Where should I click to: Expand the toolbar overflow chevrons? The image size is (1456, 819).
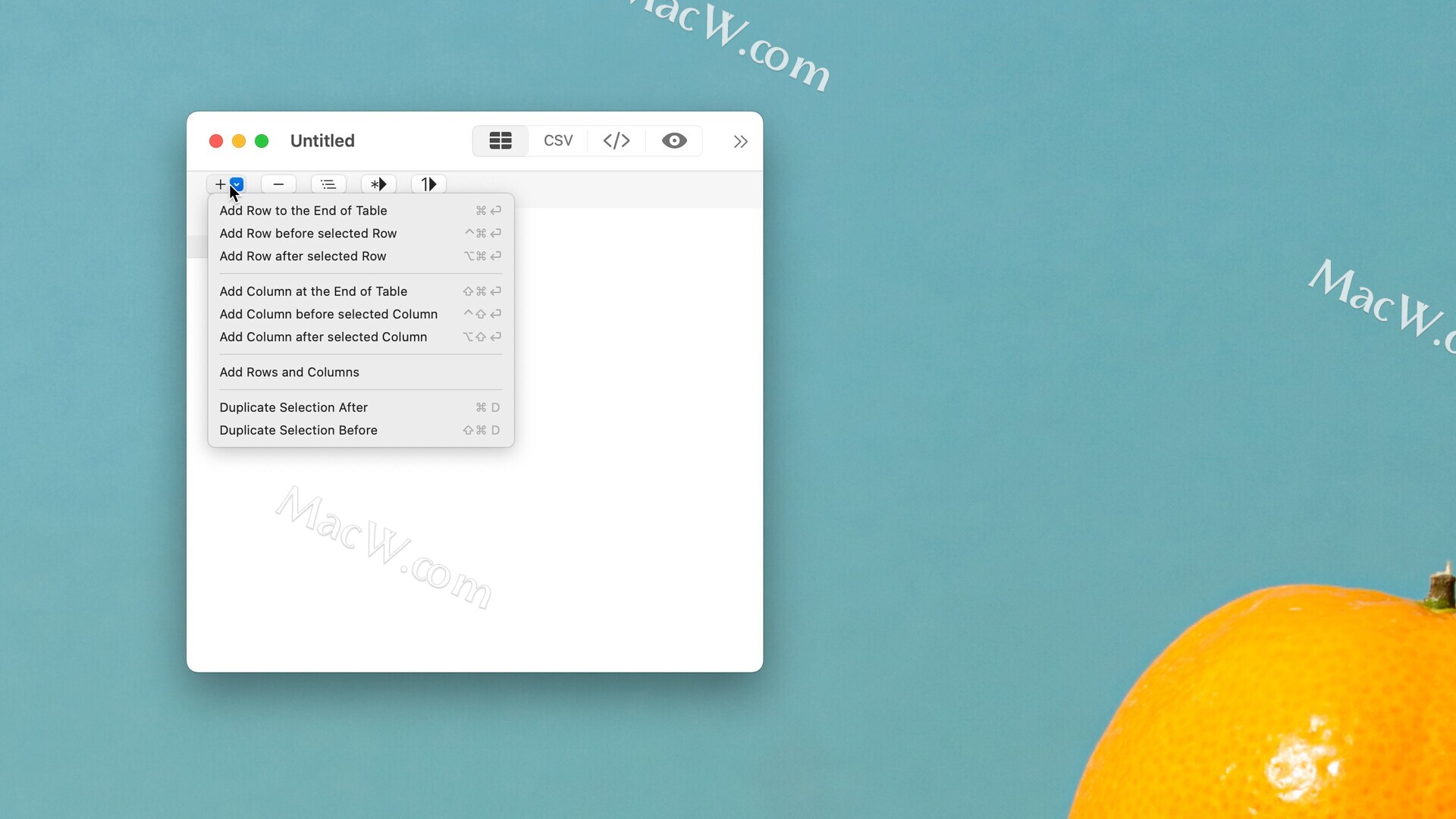[x=741, y=142]
